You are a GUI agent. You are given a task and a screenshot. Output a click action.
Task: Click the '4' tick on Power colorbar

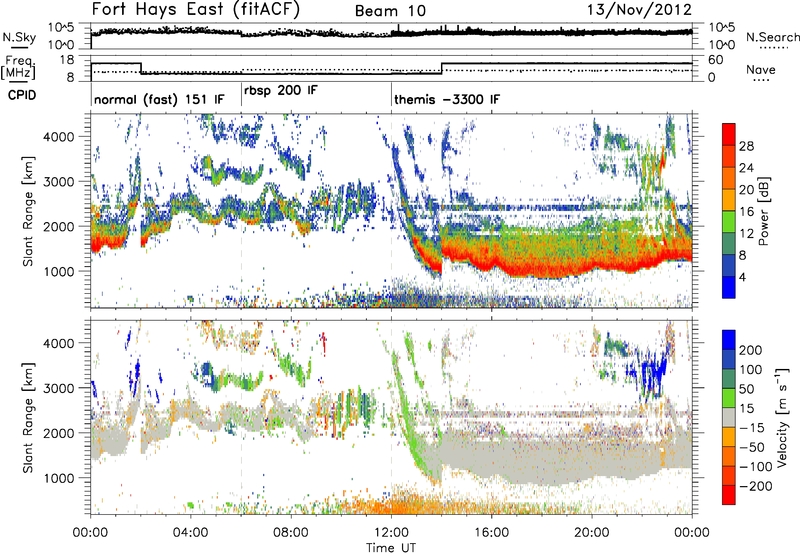tap(743, 277)
